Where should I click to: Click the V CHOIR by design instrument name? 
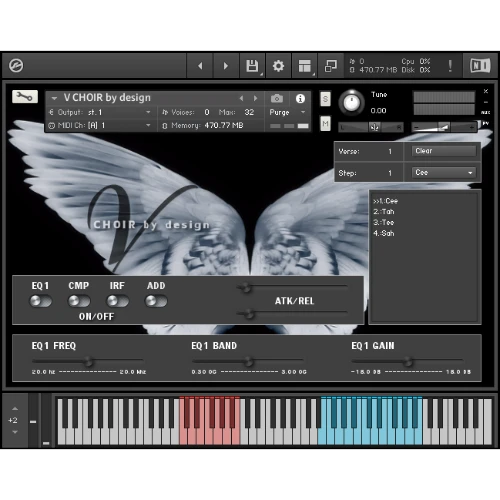[x=107, y=98]
